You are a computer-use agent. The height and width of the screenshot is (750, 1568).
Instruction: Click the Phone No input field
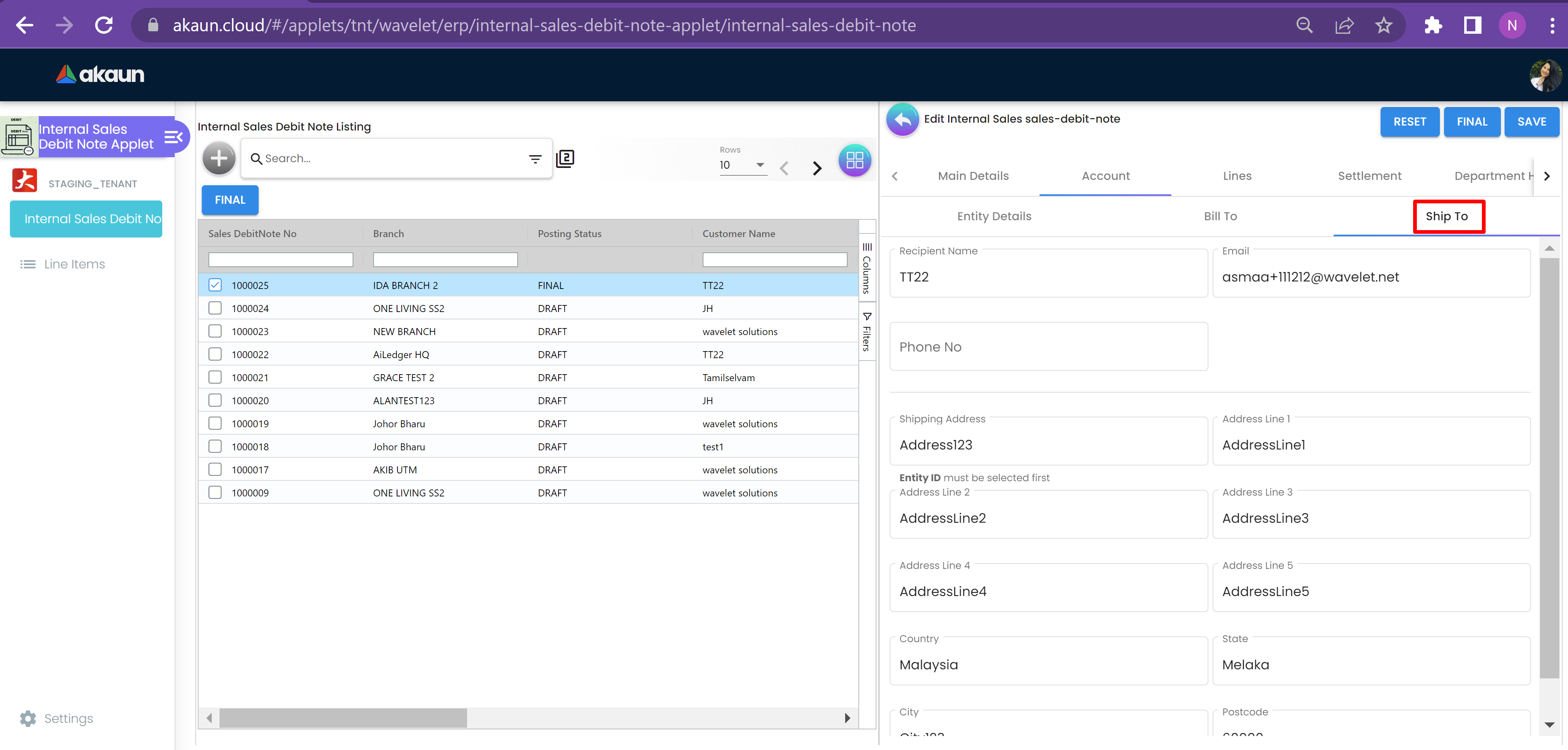1048,347
